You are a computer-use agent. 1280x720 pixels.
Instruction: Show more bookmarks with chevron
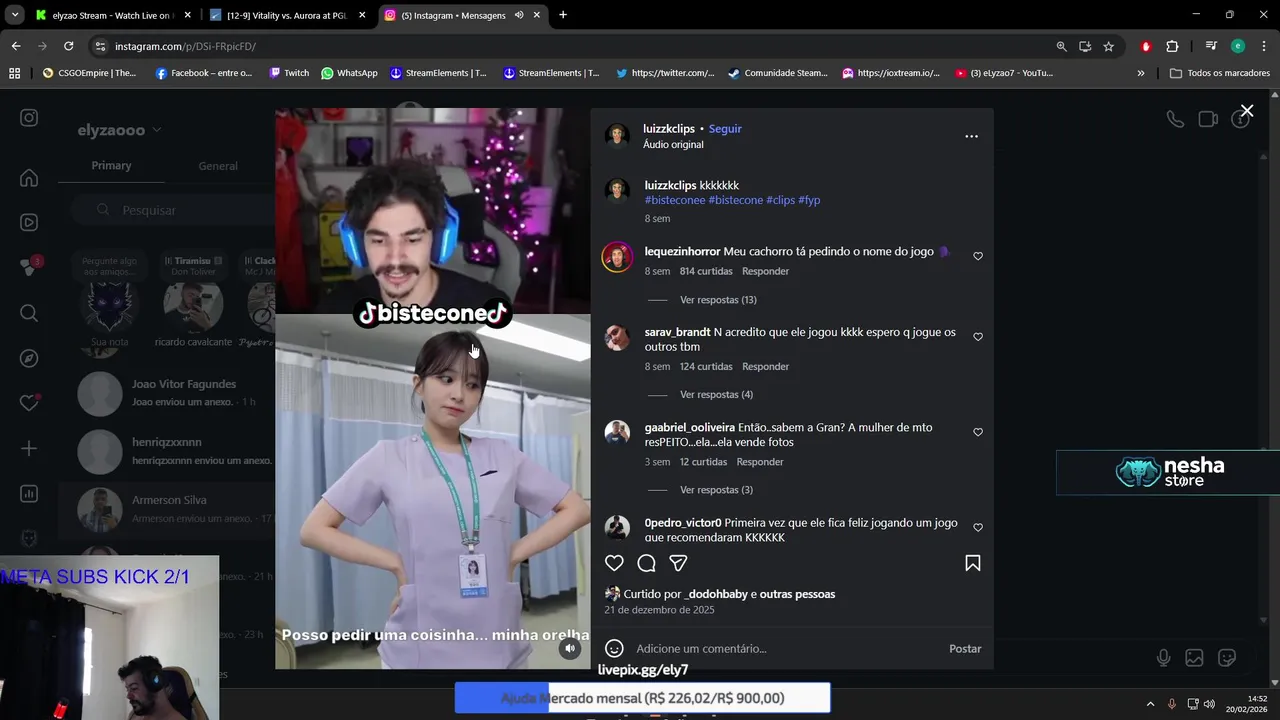(1141, 73)
